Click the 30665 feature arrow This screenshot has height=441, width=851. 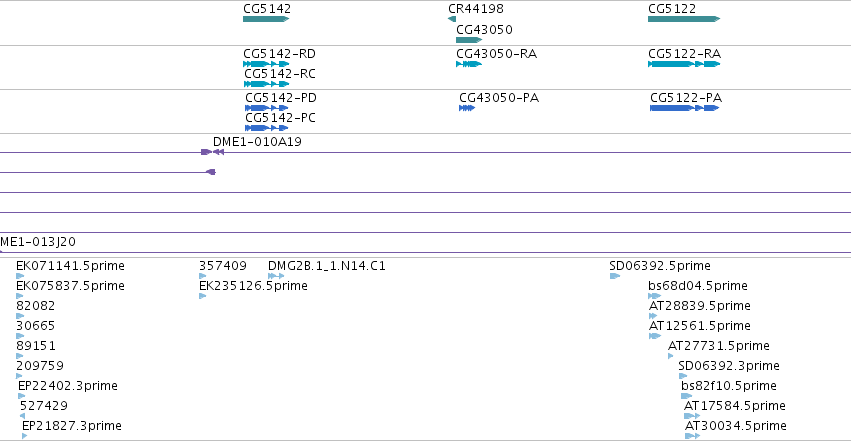pyautogui.click(x=20, y=336)
